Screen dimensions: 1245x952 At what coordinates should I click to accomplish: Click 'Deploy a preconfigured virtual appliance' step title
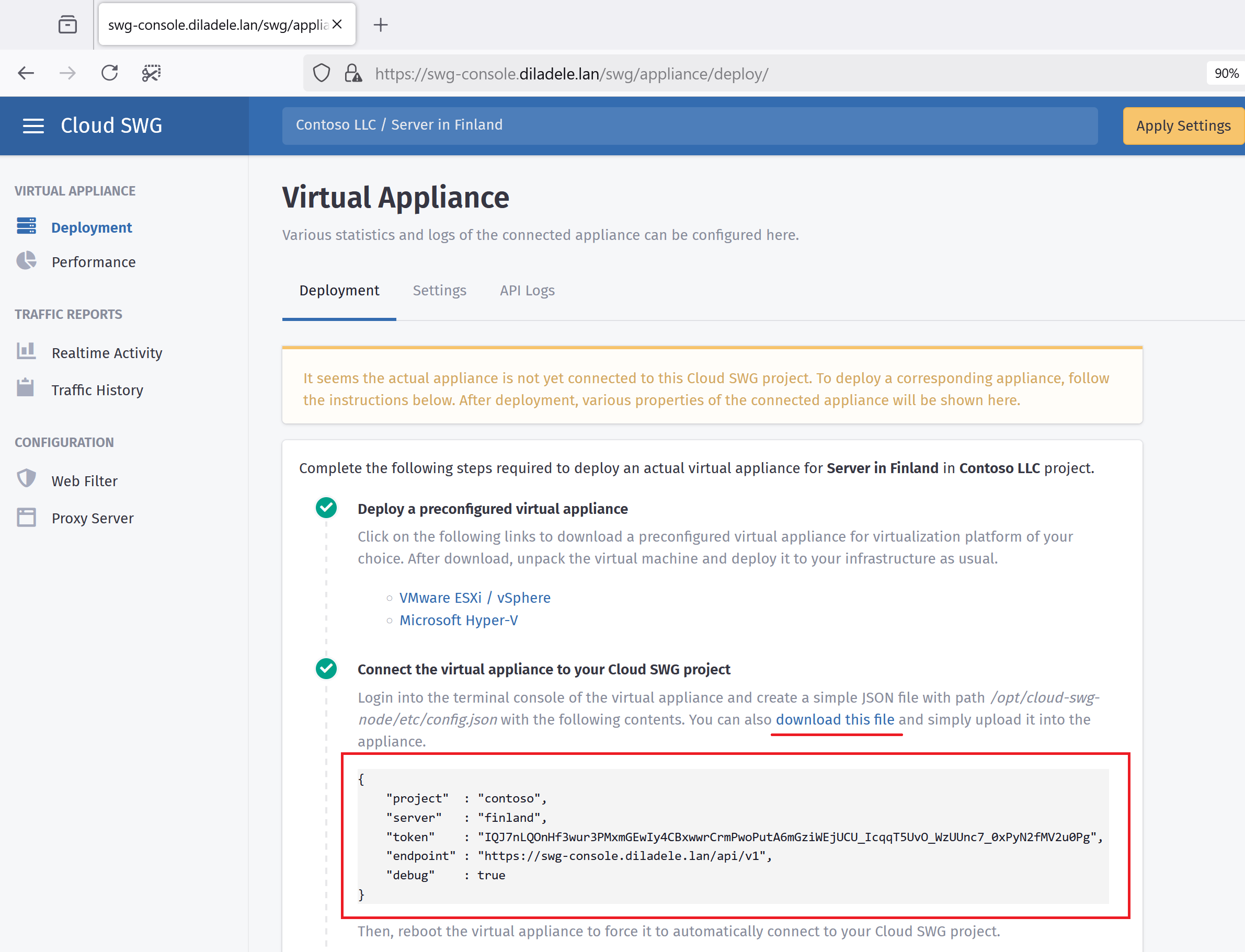click(493, 509)
